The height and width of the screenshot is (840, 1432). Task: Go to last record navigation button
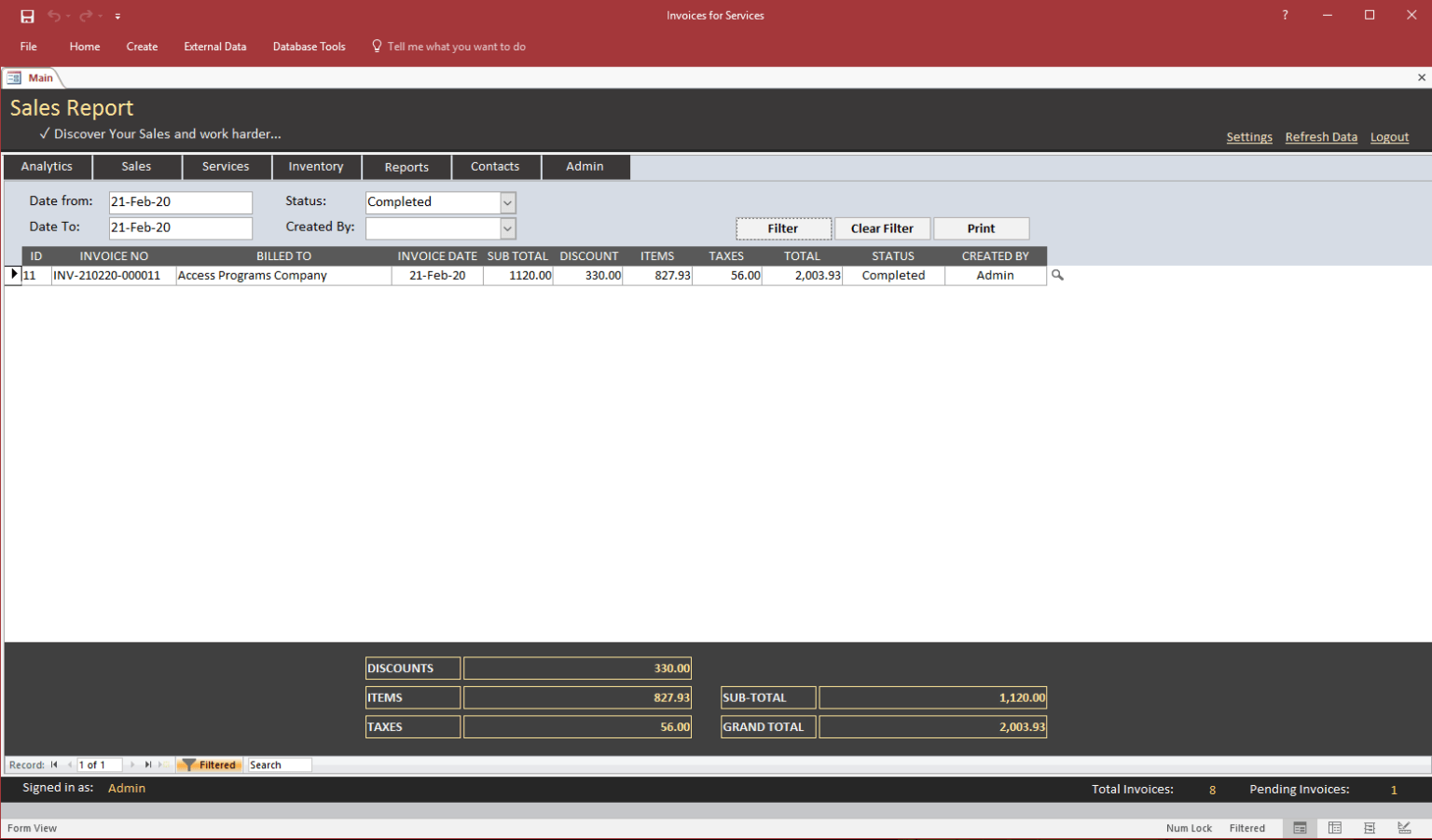[x=148, y=764]
